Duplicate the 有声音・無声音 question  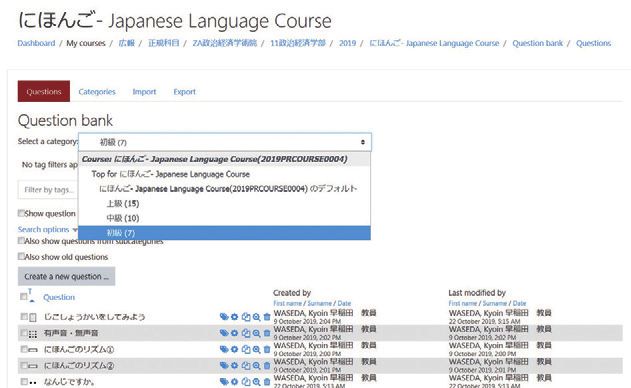tap(246, 333)
